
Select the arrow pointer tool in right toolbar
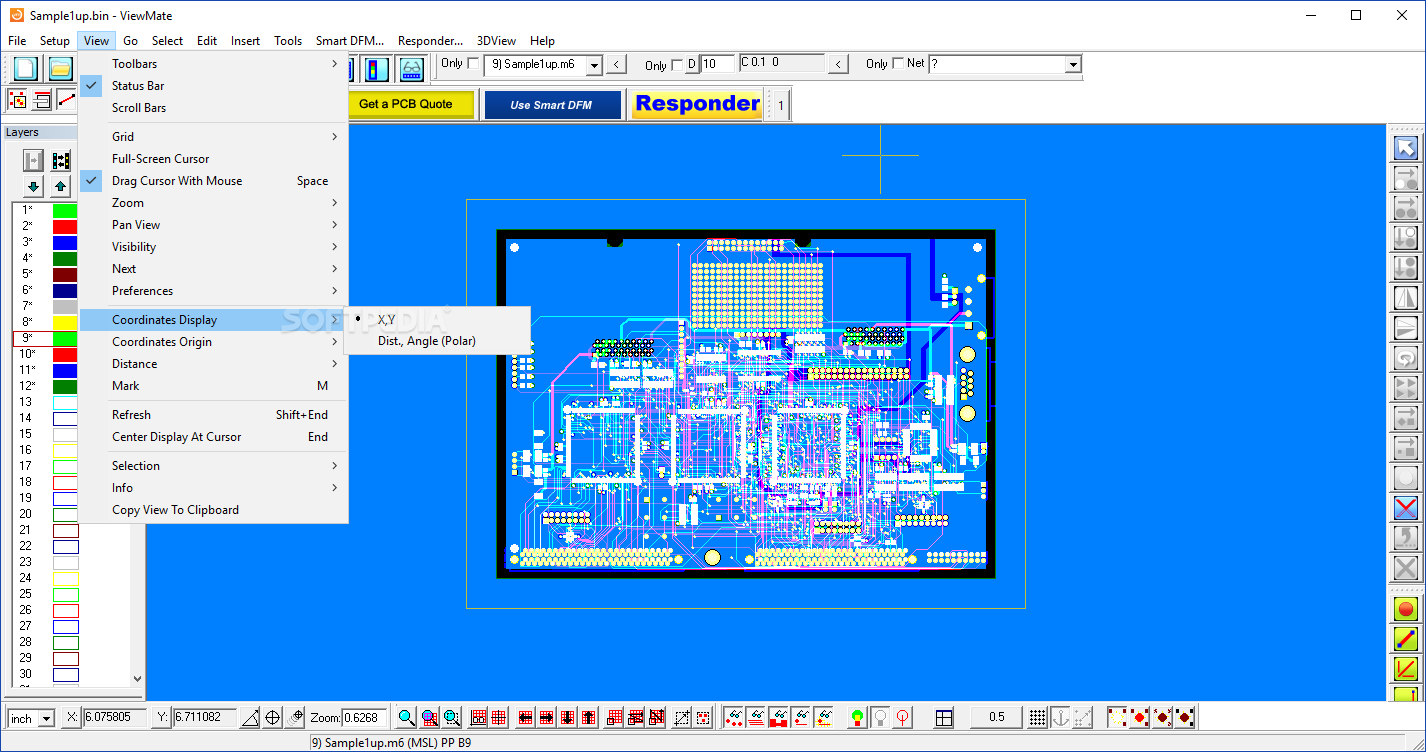1406,148
